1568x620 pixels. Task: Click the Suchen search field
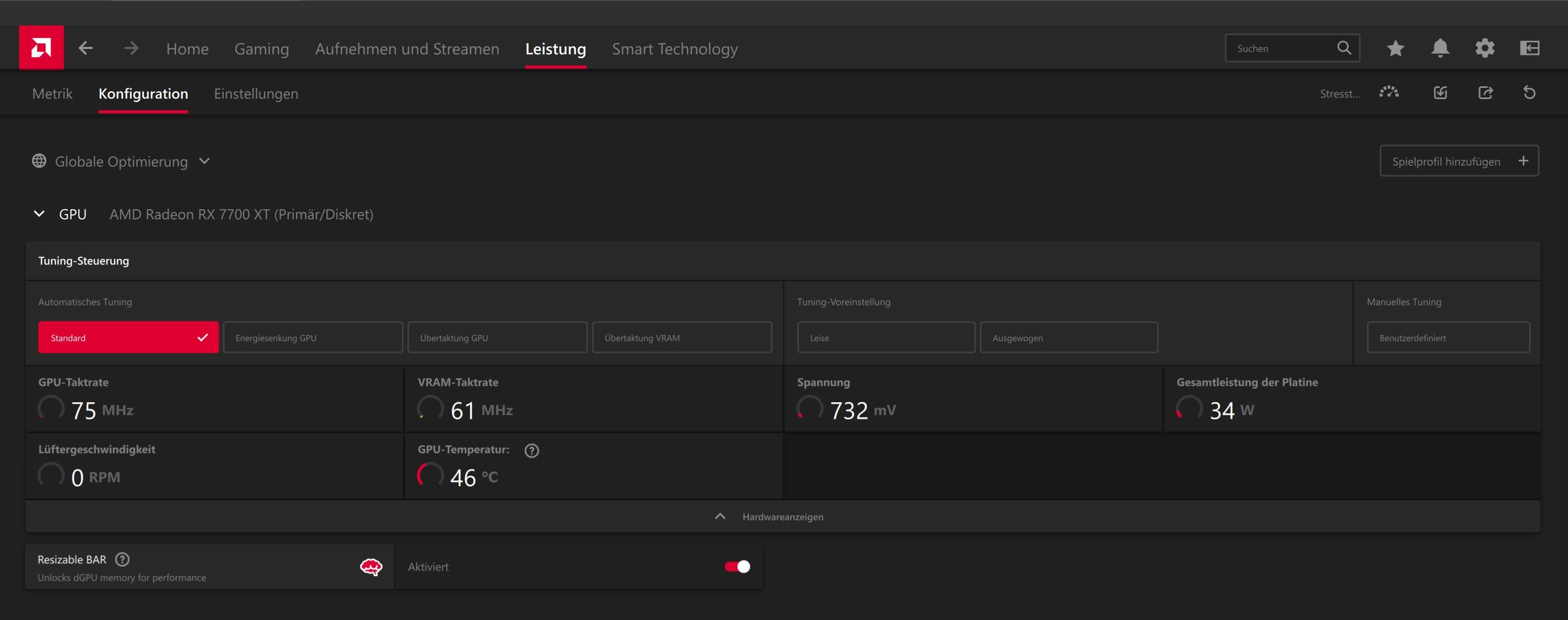1281,48
